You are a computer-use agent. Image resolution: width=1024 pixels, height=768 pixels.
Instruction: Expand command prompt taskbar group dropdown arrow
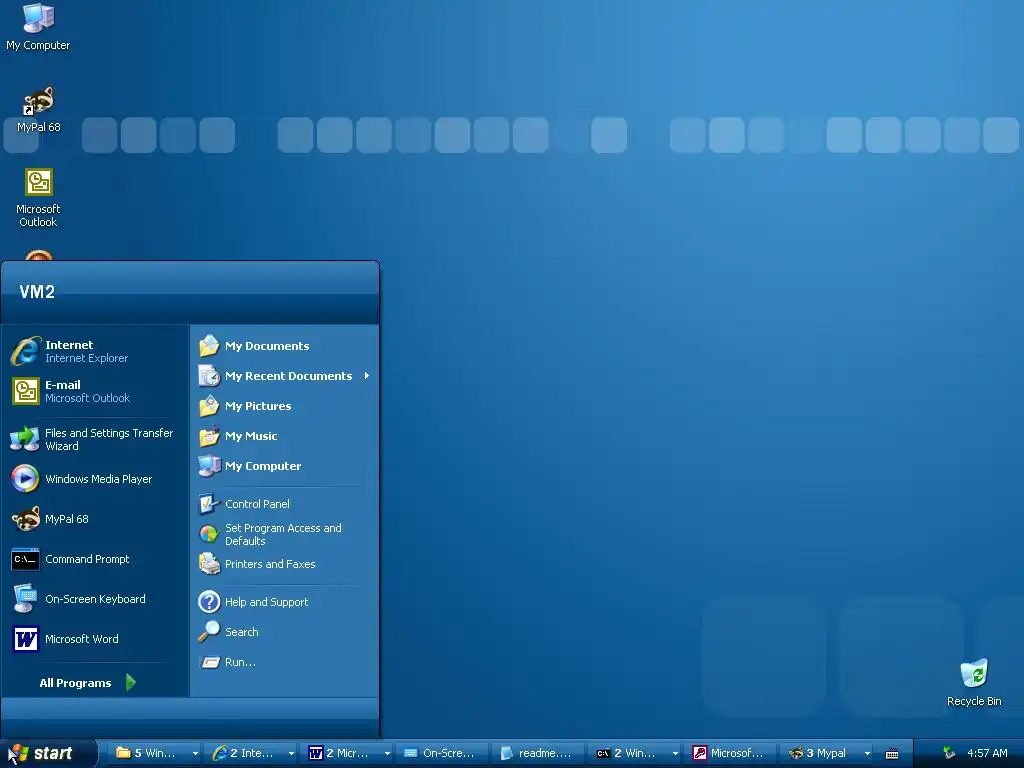pyautogui.click(x=675, y=753)
